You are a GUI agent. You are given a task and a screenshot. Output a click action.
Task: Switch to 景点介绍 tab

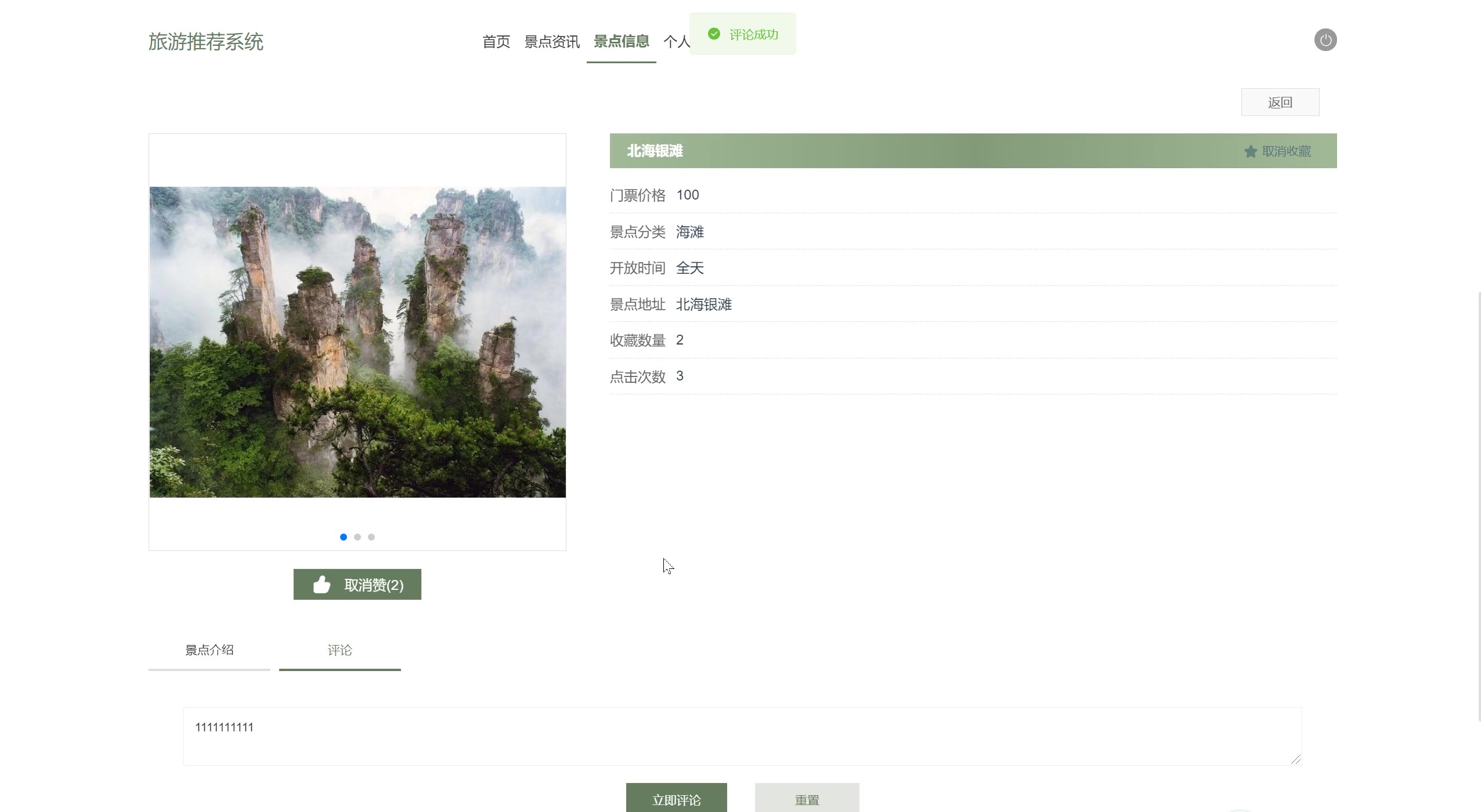tap(209, 650)
